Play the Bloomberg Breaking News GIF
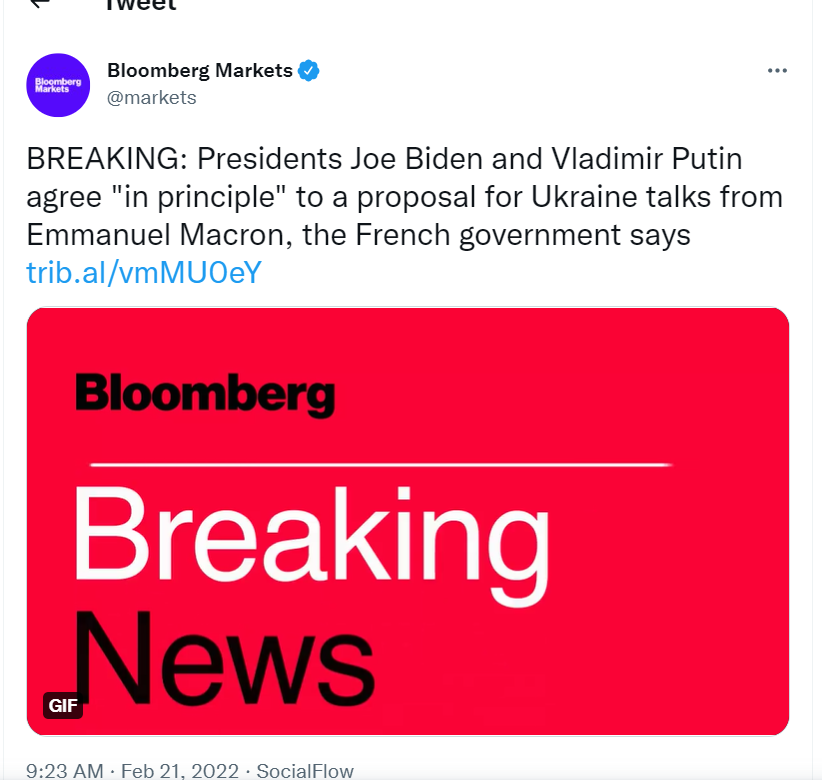The image size is (822, 780). [408, 522]
